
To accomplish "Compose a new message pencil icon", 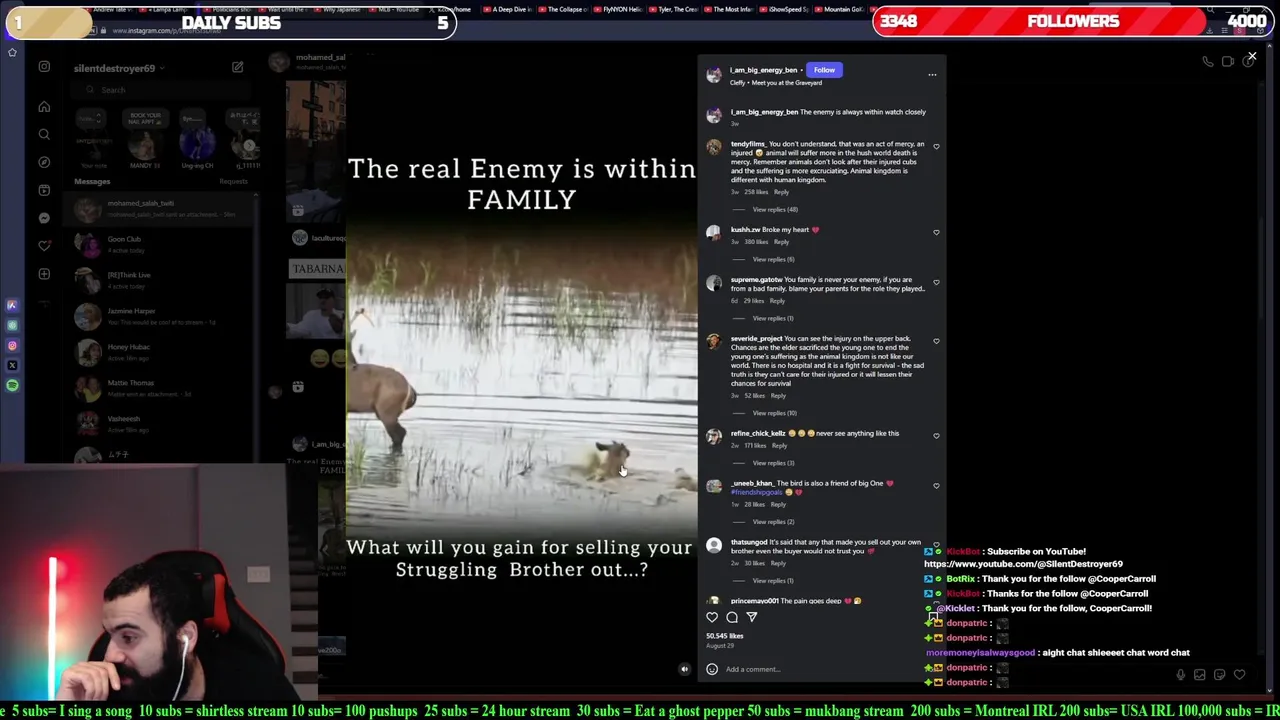I will click(x=237, y=67).
